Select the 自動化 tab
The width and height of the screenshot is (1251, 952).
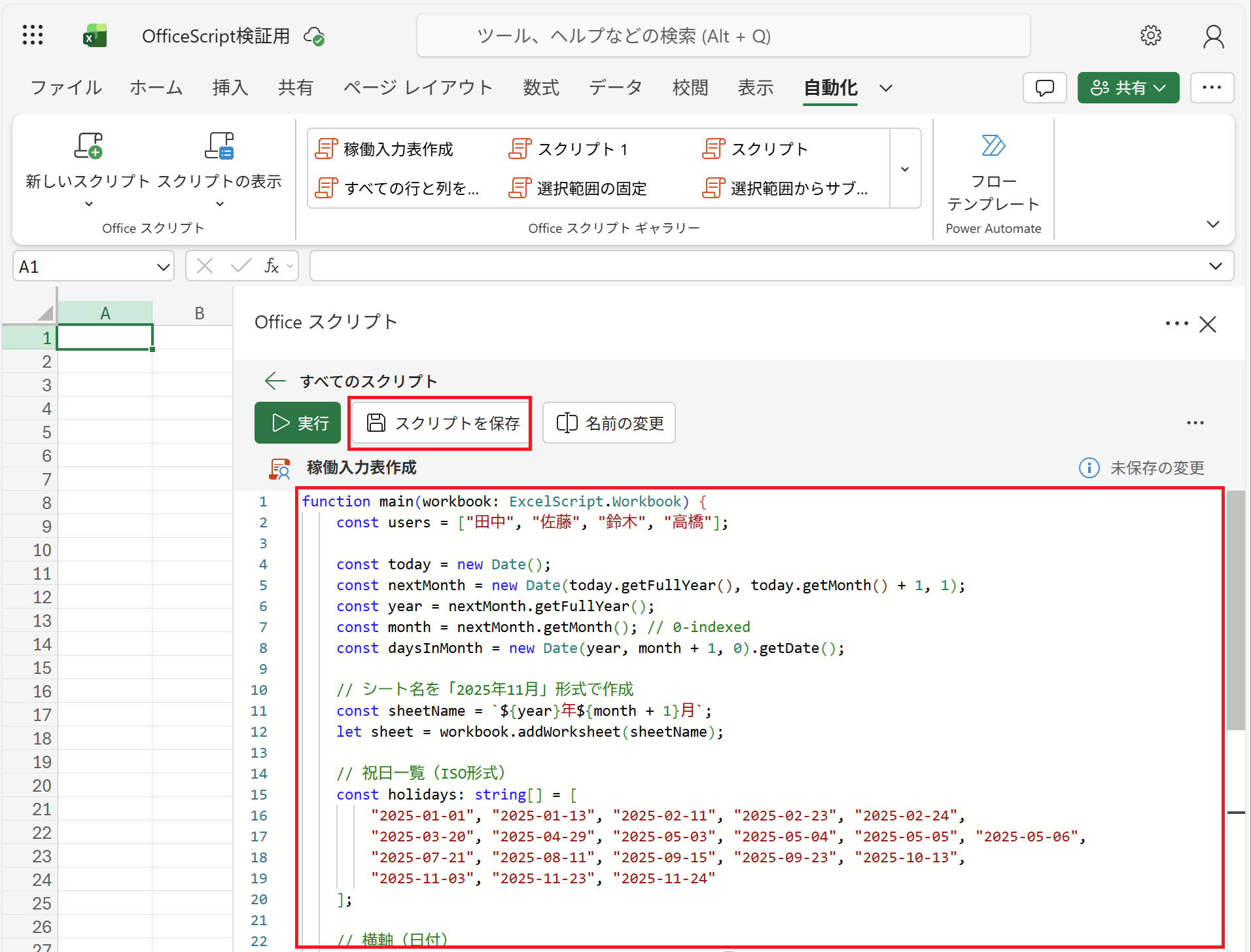click(x=830, y=88)
